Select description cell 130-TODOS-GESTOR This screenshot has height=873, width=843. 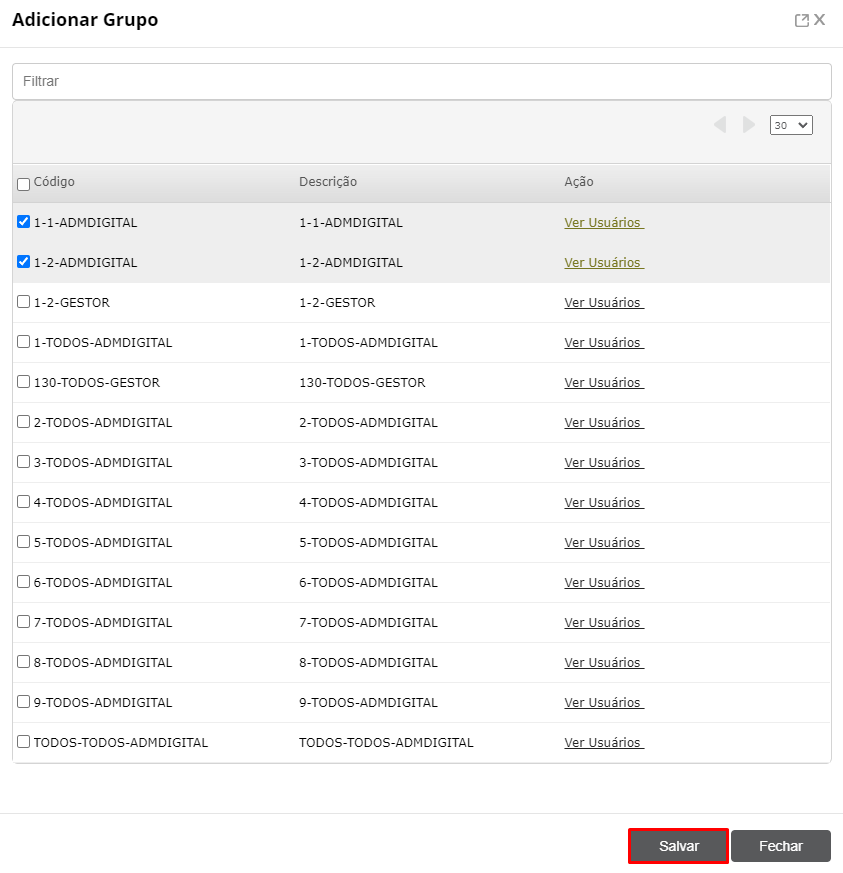(362, 383)
